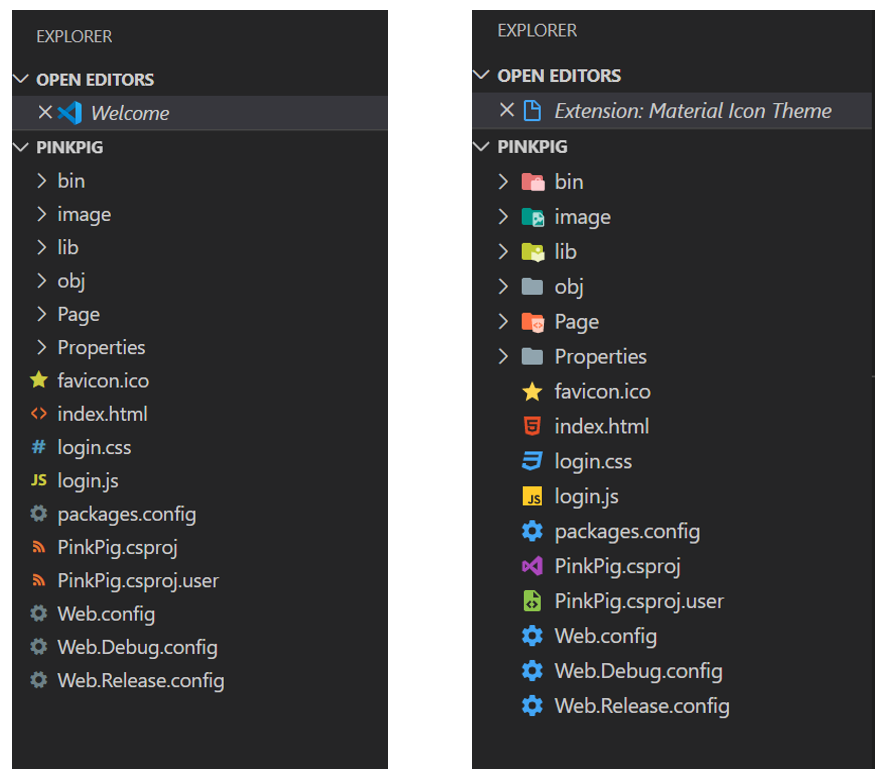
Task: Open the Properties folder
Action: pyautogui.click(x=600, y=356)
